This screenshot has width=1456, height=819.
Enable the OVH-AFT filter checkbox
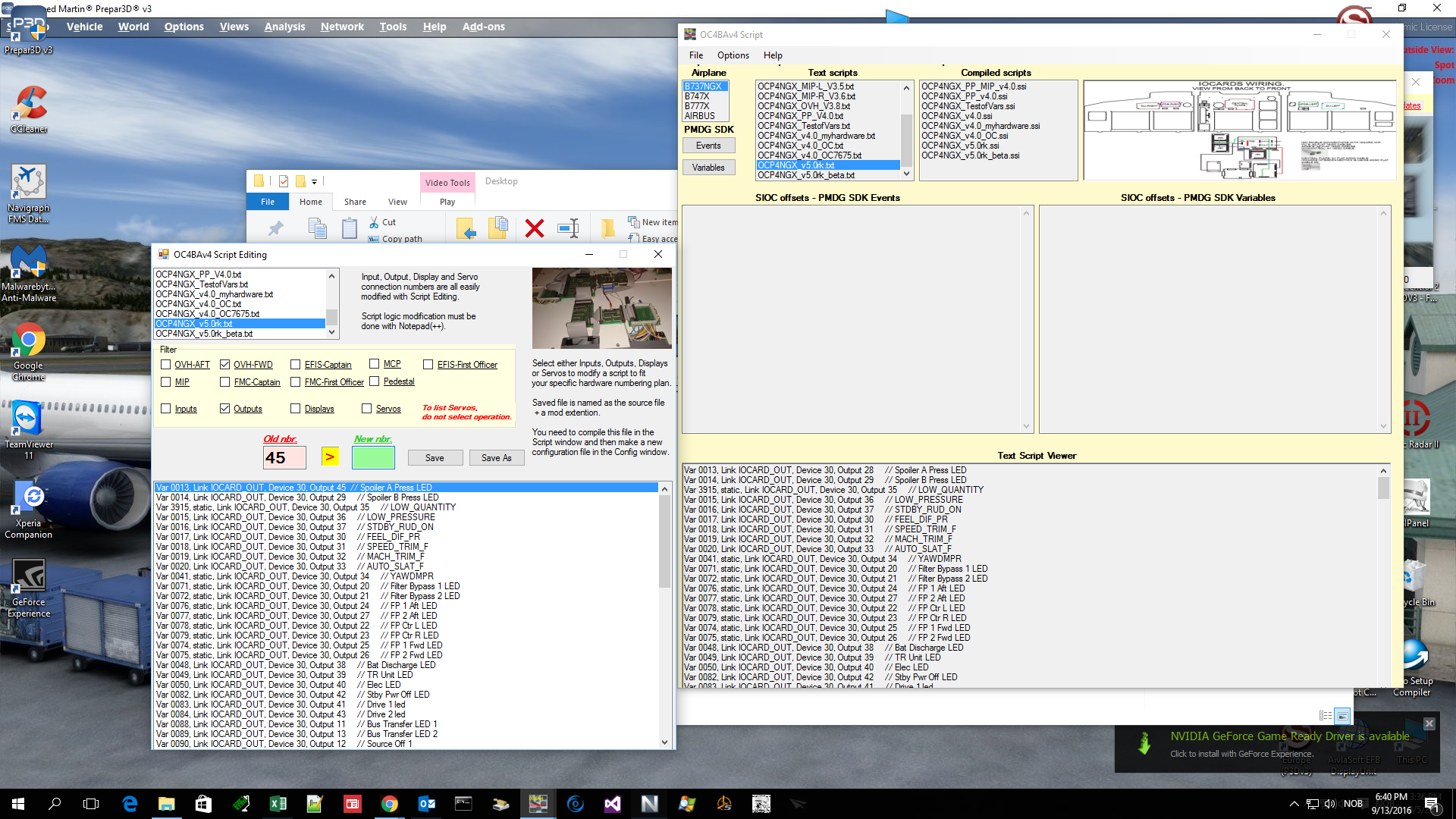tap(166, 365)
